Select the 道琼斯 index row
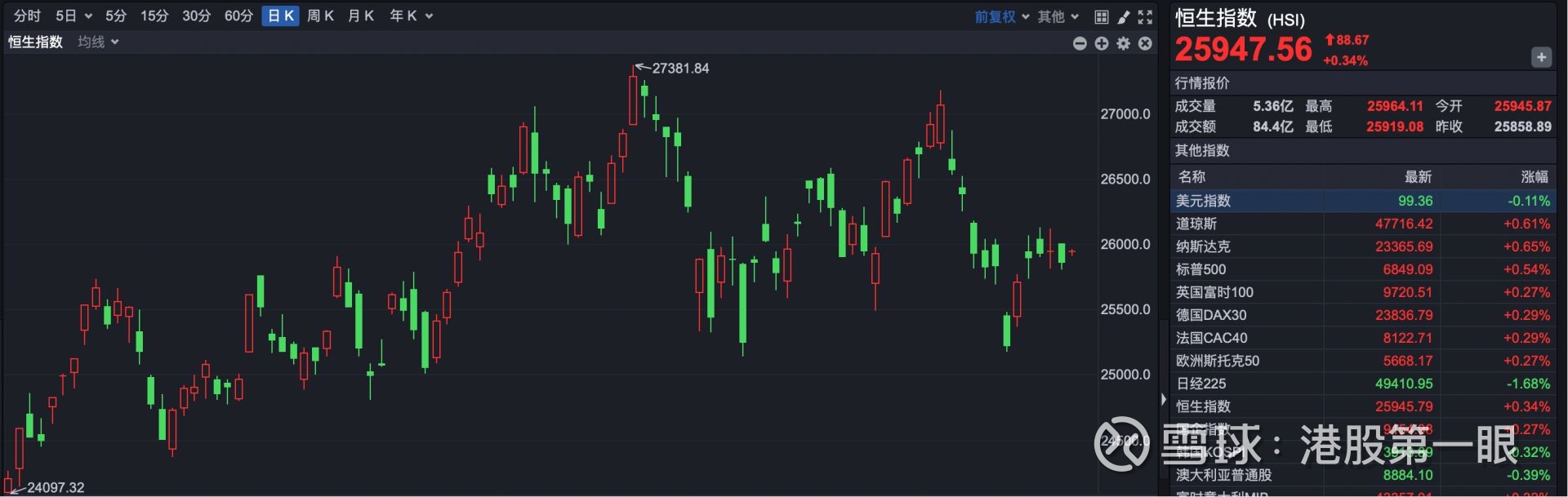Screen dimensions: 1568x497 (x=1362, y=224)
